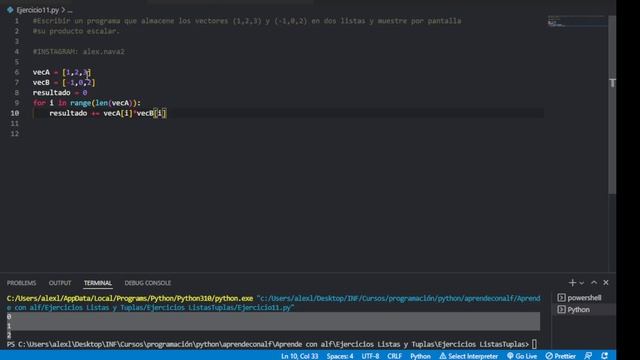This screenshot has height=360, width=640.
Task: Open the breadcrumb ellipsis after Ejercicio11.py
Action: tap(70, 10)
